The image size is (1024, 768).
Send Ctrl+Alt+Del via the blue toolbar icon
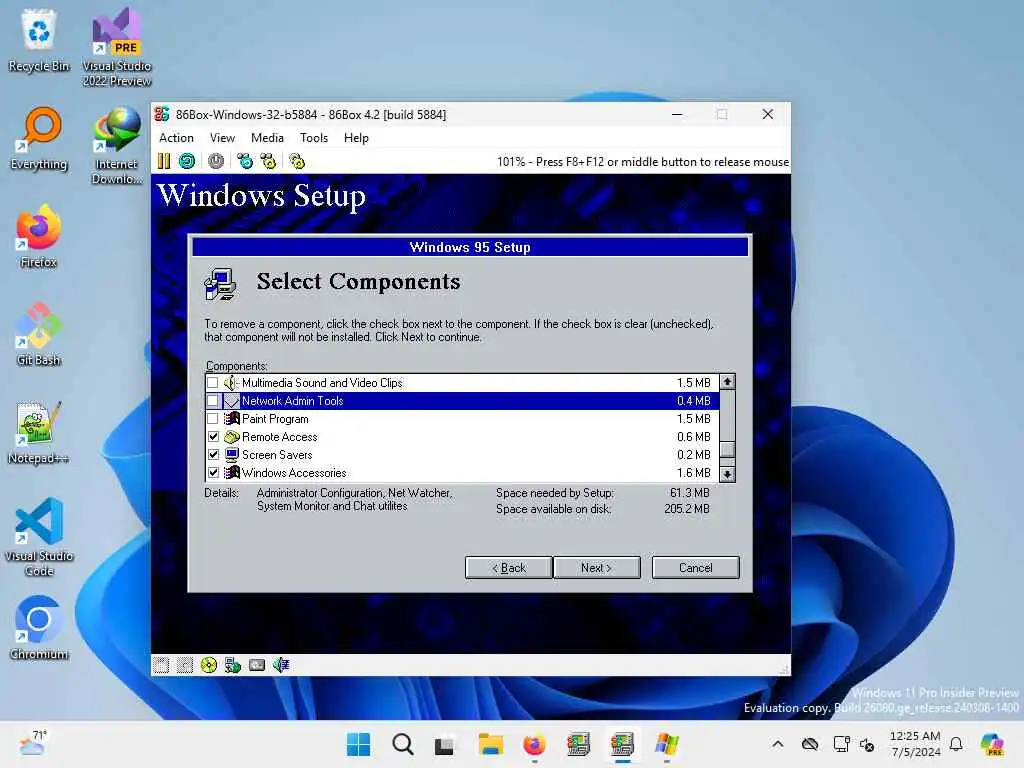click(x=245, y=161)
